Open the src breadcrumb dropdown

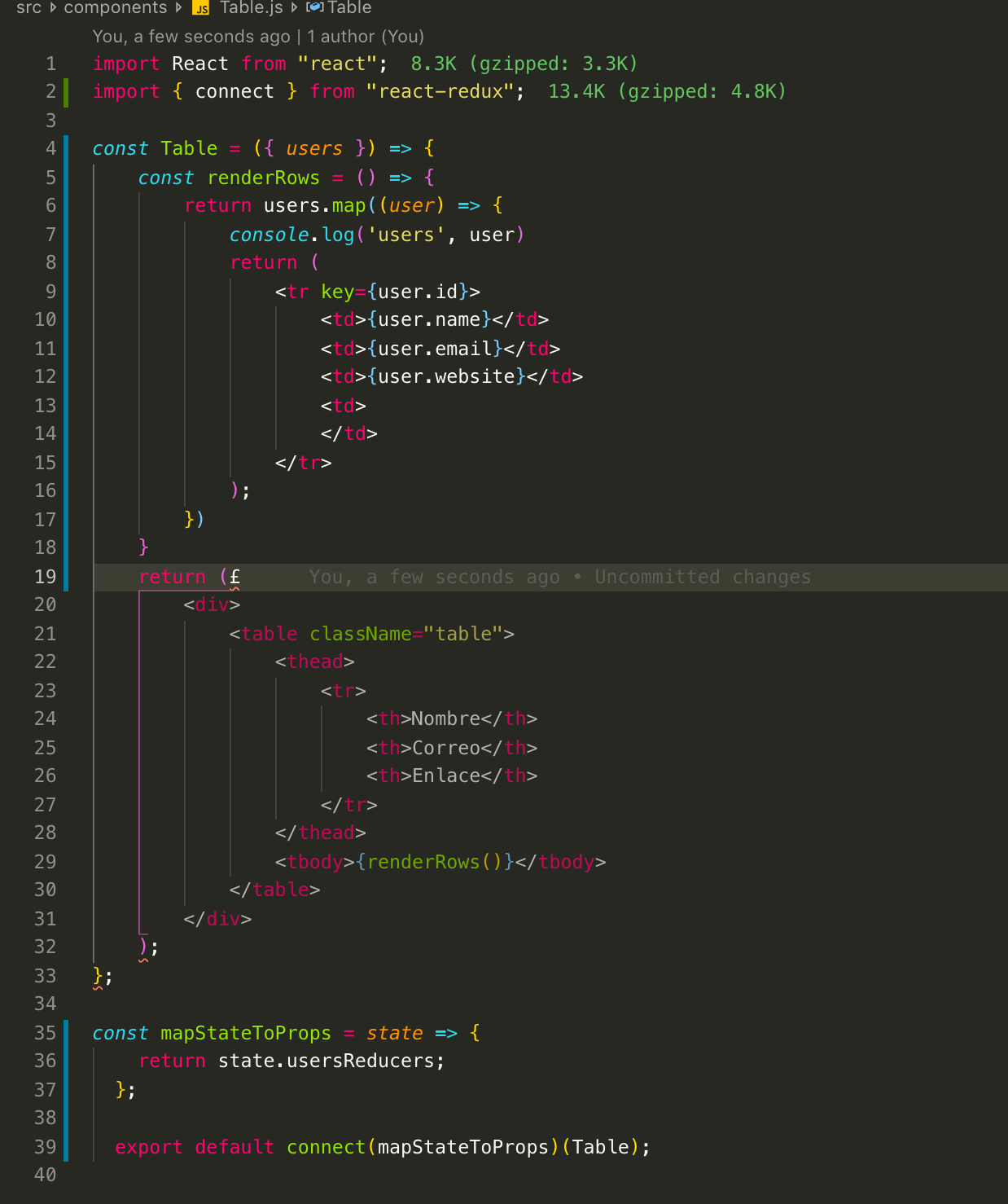pos(27,8)
